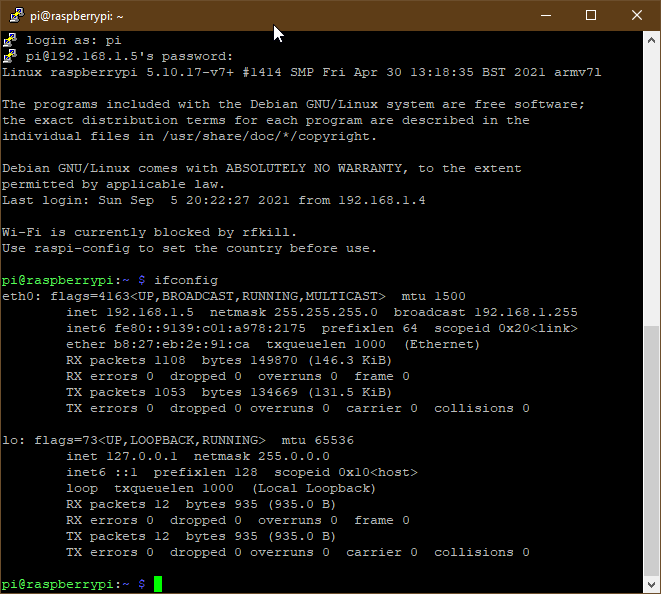661x594 pixels.
Task: Click the '(131.5 KiB)' TX size
Action: 350,392
